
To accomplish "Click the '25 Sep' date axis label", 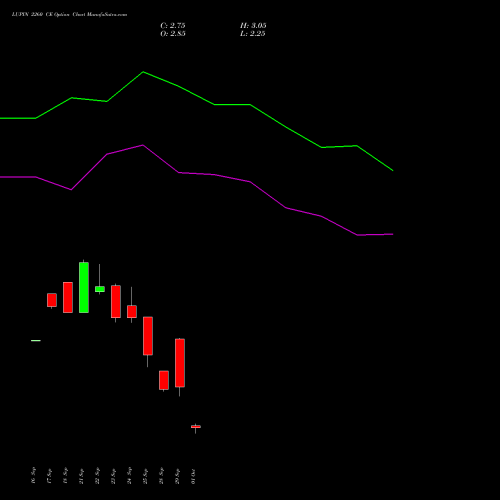I will click(145, 475).
